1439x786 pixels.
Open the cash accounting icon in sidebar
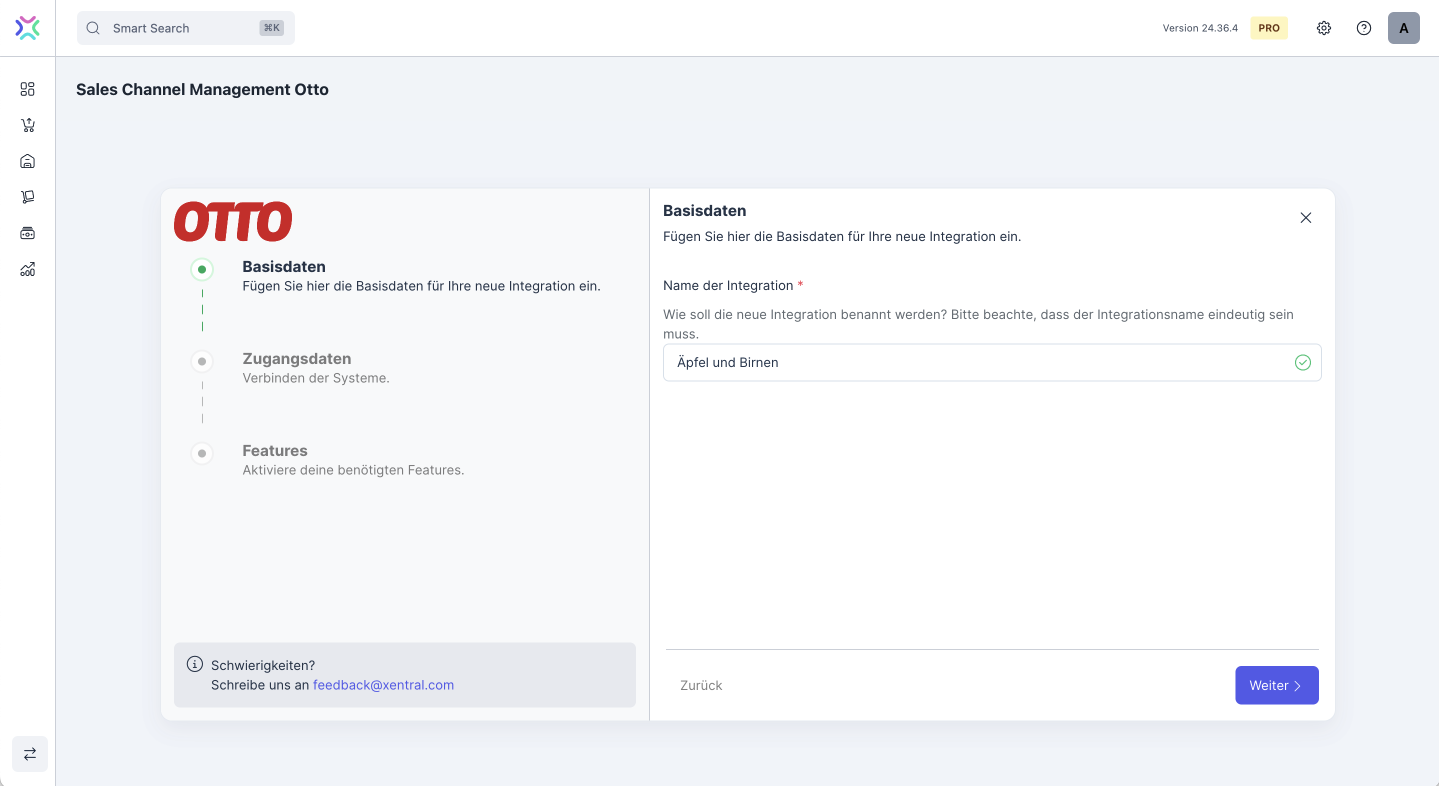27,233
